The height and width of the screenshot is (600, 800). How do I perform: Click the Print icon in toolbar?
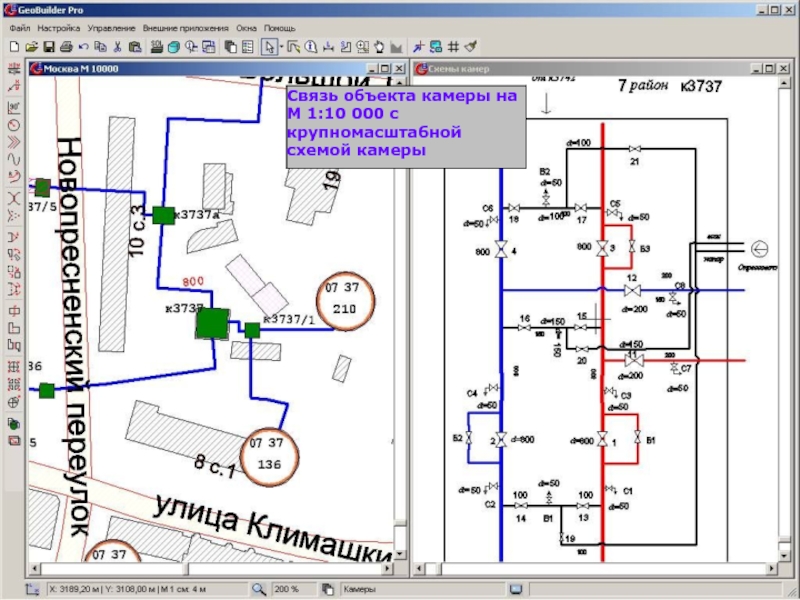65,47
